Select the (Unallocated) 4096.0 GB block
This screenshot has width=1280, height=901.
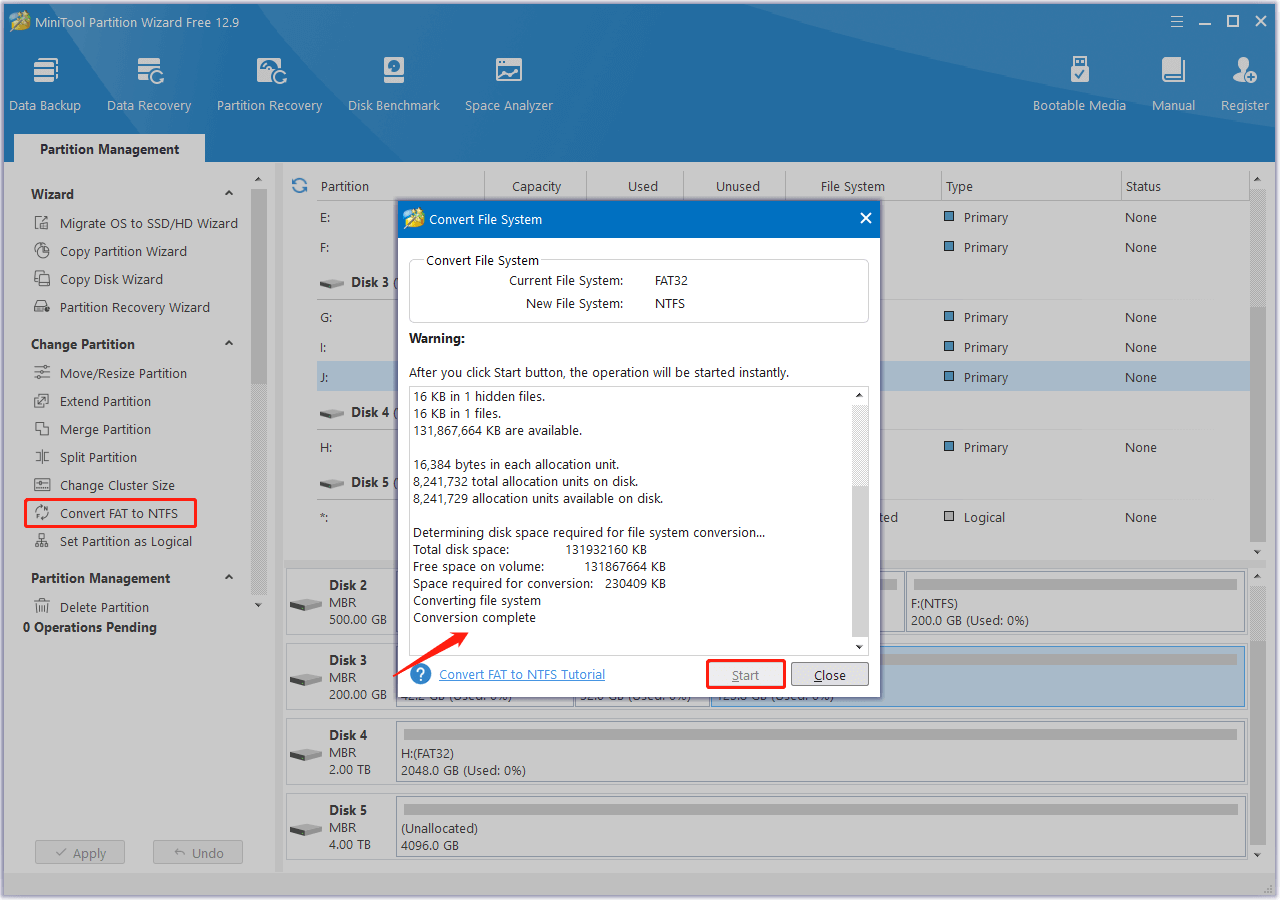click(x=820, y=827)
